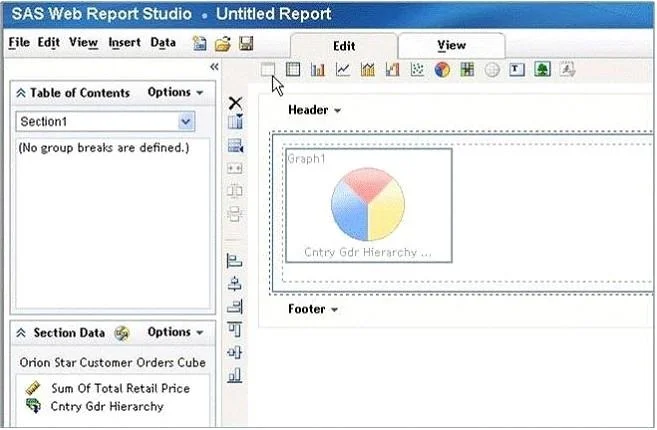Align object to the right
Screen dimensions: 657x430
pyautogui.click(x=235, y=307)
